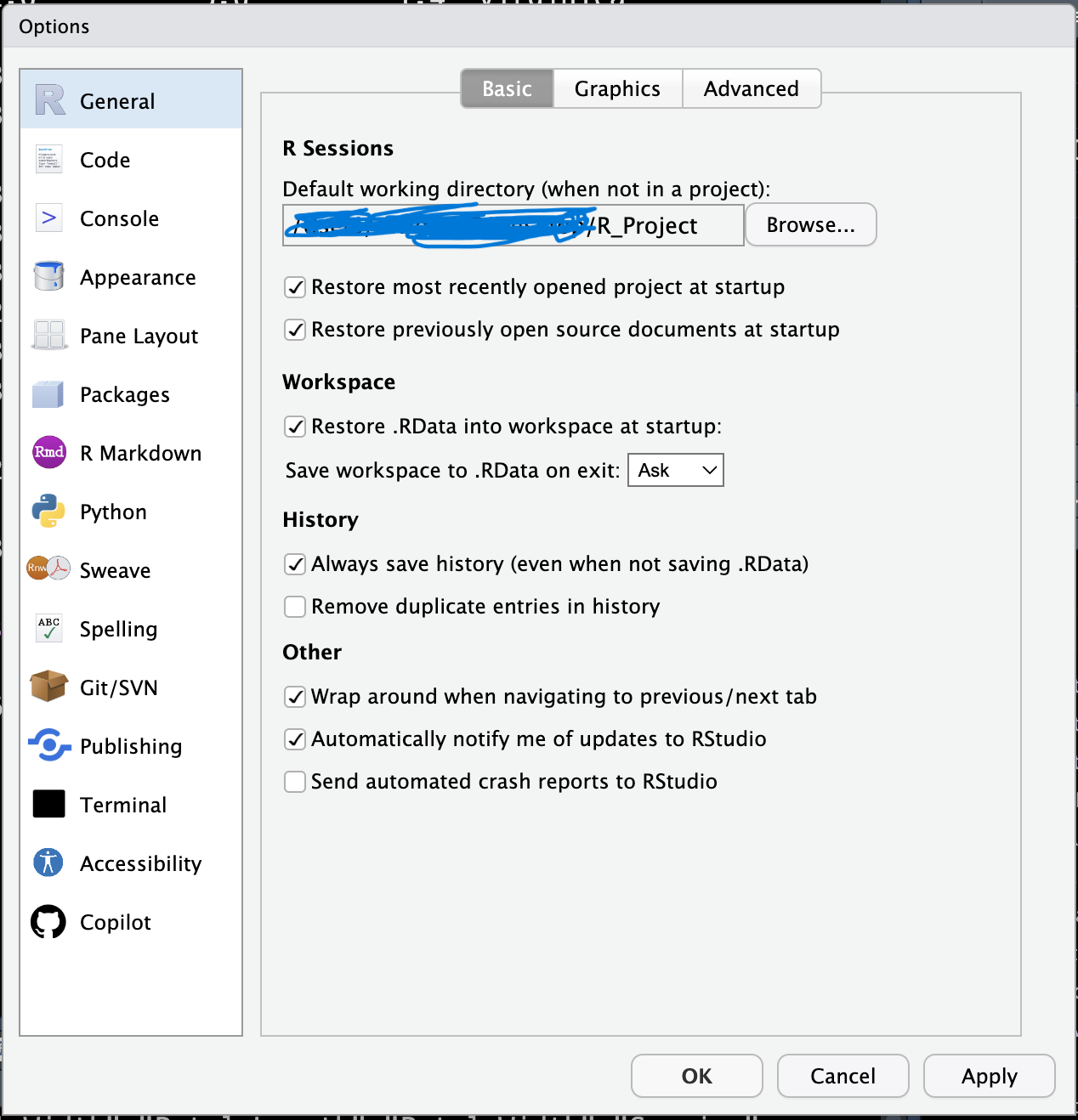
Task: Open the Pane Layout options section
Action: [x=131, y=335]
